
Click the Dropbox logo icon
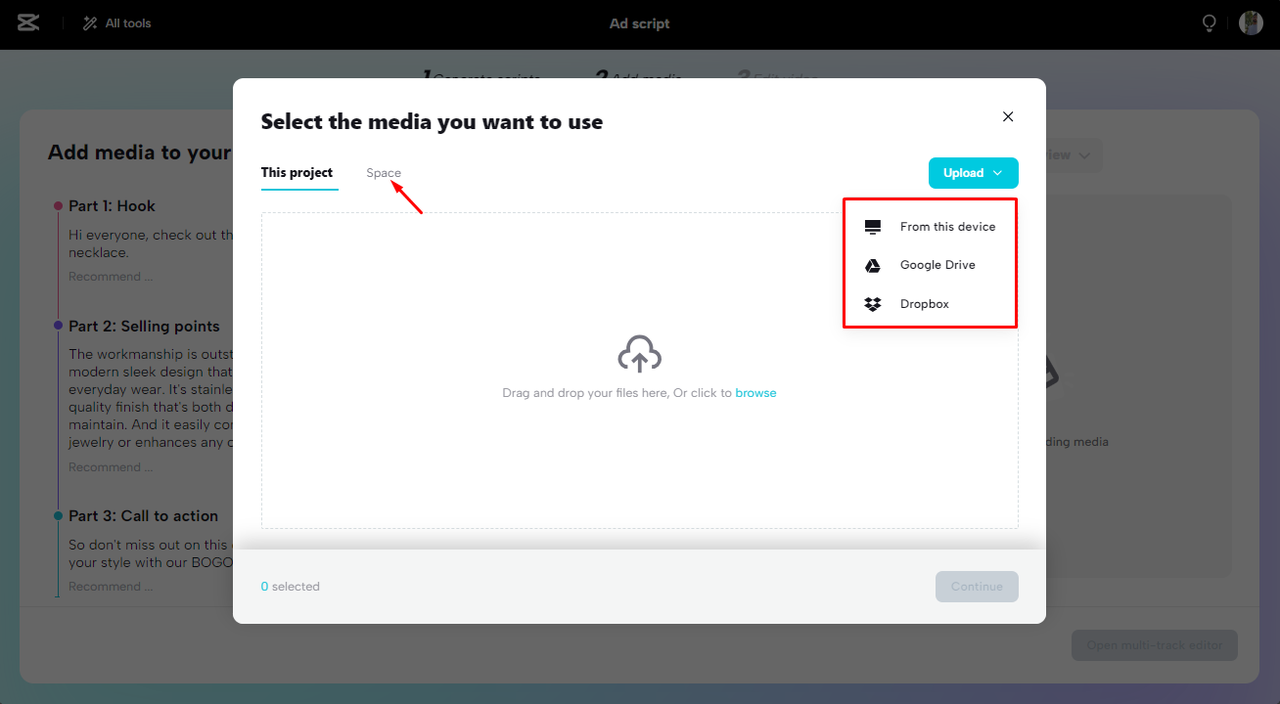(873, 304)
